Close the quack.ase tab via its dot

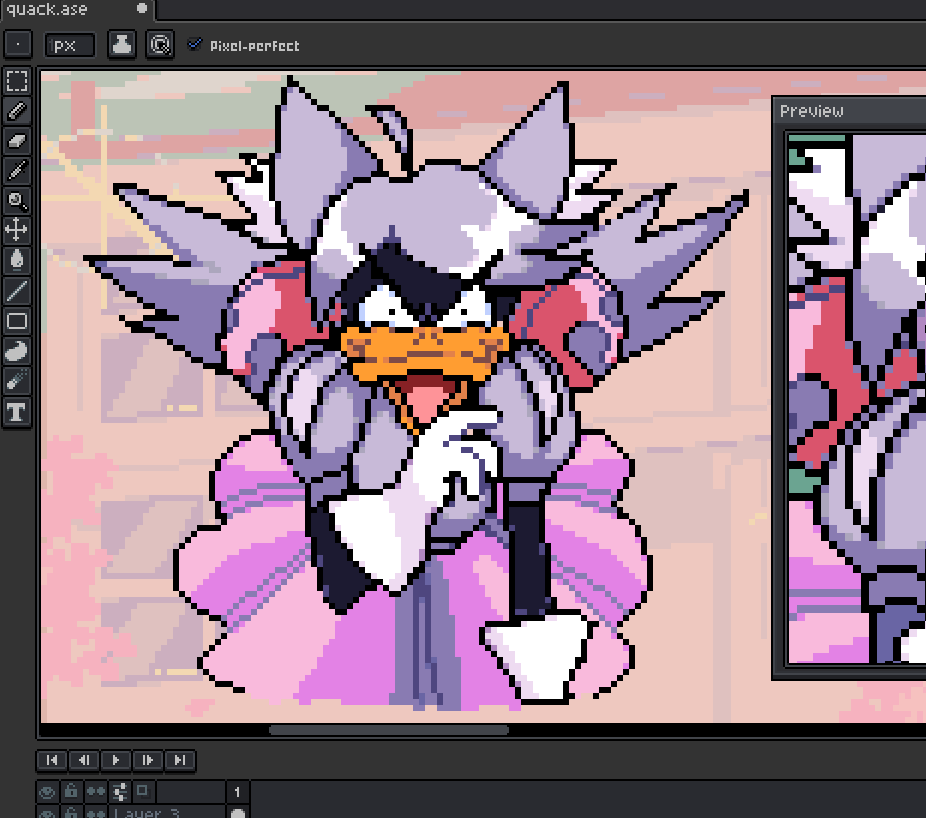(x=142, y=8)
